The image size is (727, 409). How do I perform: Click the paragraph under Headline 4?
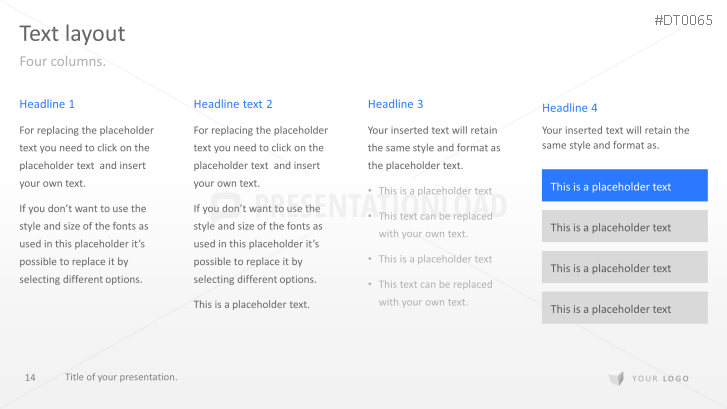tap(615, 138)
